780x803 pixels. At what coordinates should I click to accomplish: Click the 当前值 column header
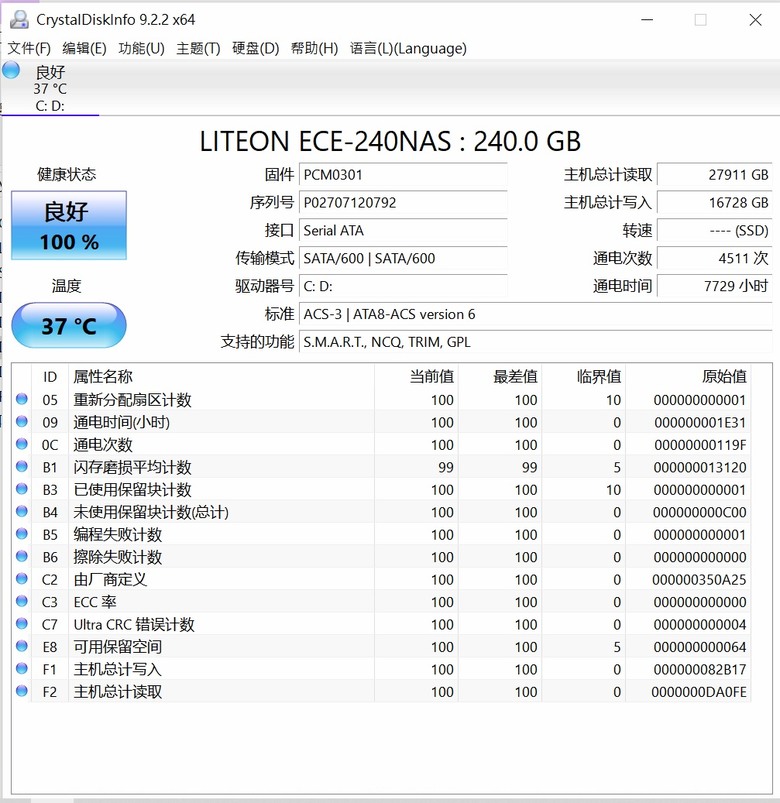coord(416,376)
